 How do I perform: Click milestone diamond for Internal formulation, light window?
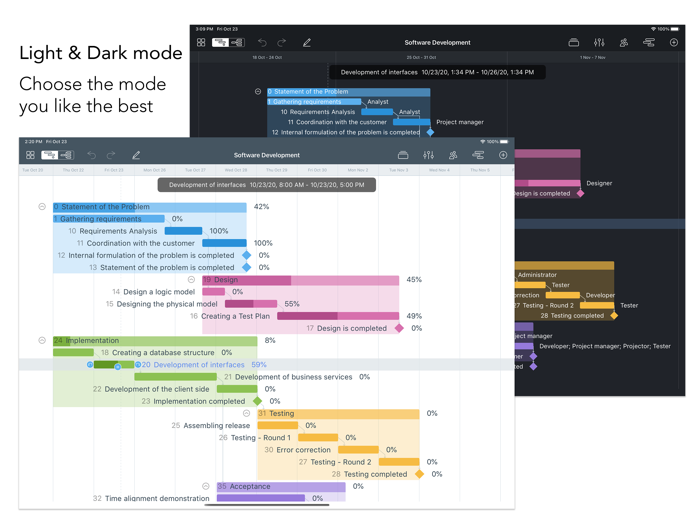[x=246, y=255]
